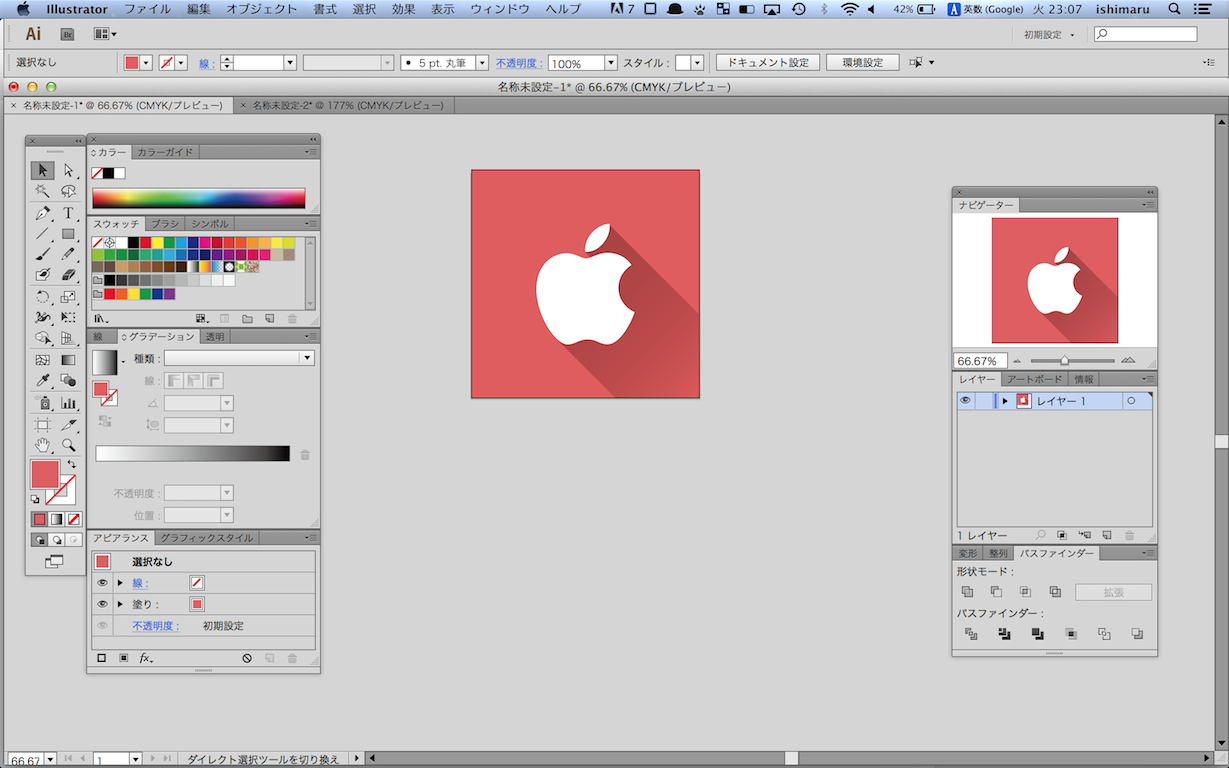Switch to the ブラシ tab
This screenshot has height=768, width=1229.
(x=165, y=224)
